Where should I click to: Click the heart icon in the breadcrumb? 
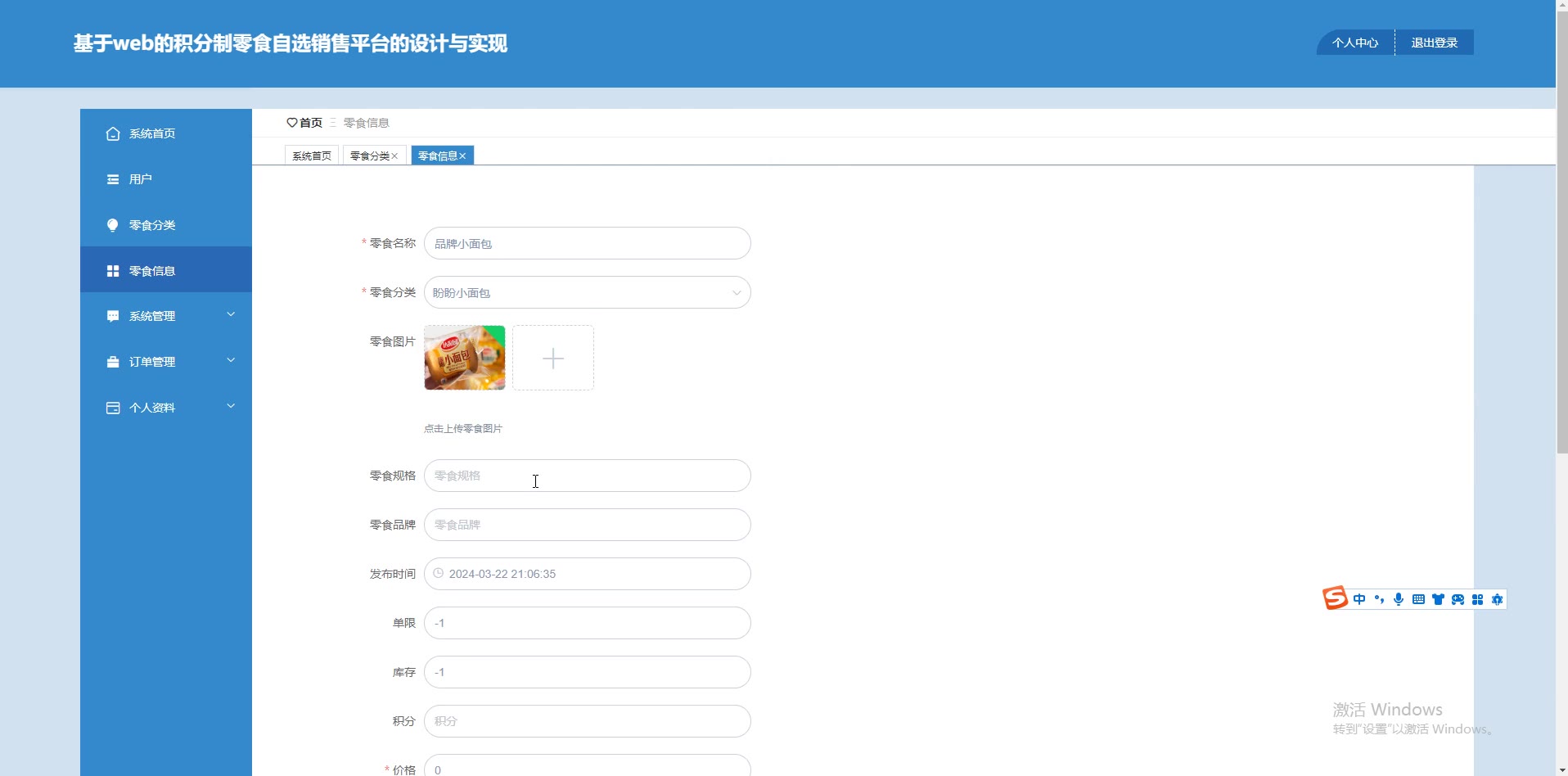[x=291, y=123]
